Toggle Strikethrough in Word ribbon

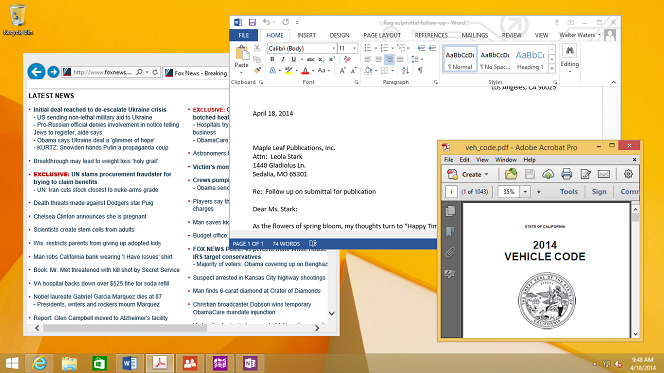(x=310, y=59)
